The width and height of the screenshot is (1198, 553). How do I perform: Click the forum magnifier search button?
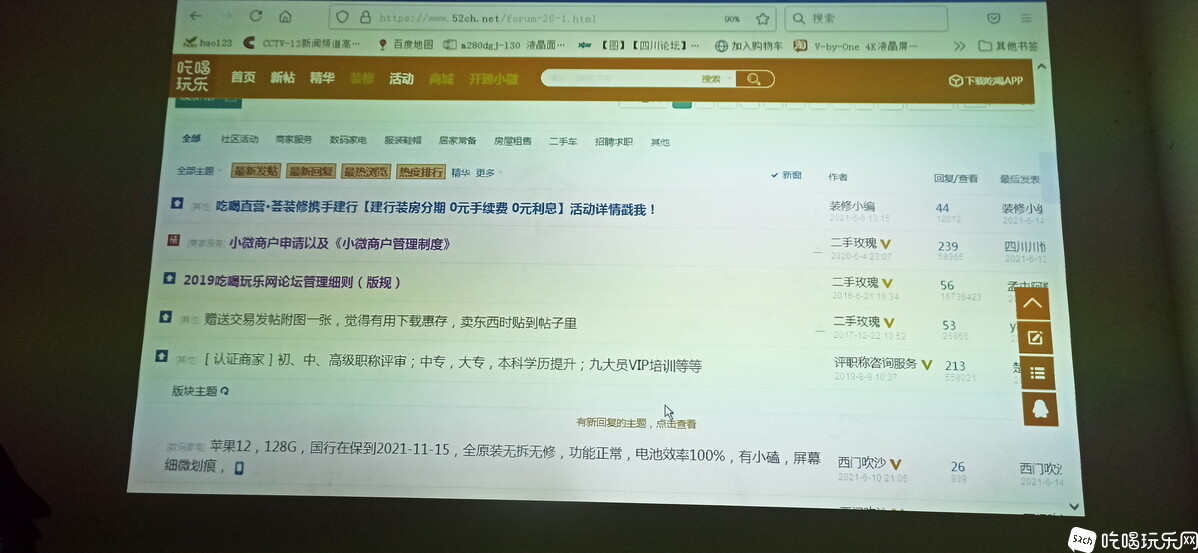coord(755,79)
